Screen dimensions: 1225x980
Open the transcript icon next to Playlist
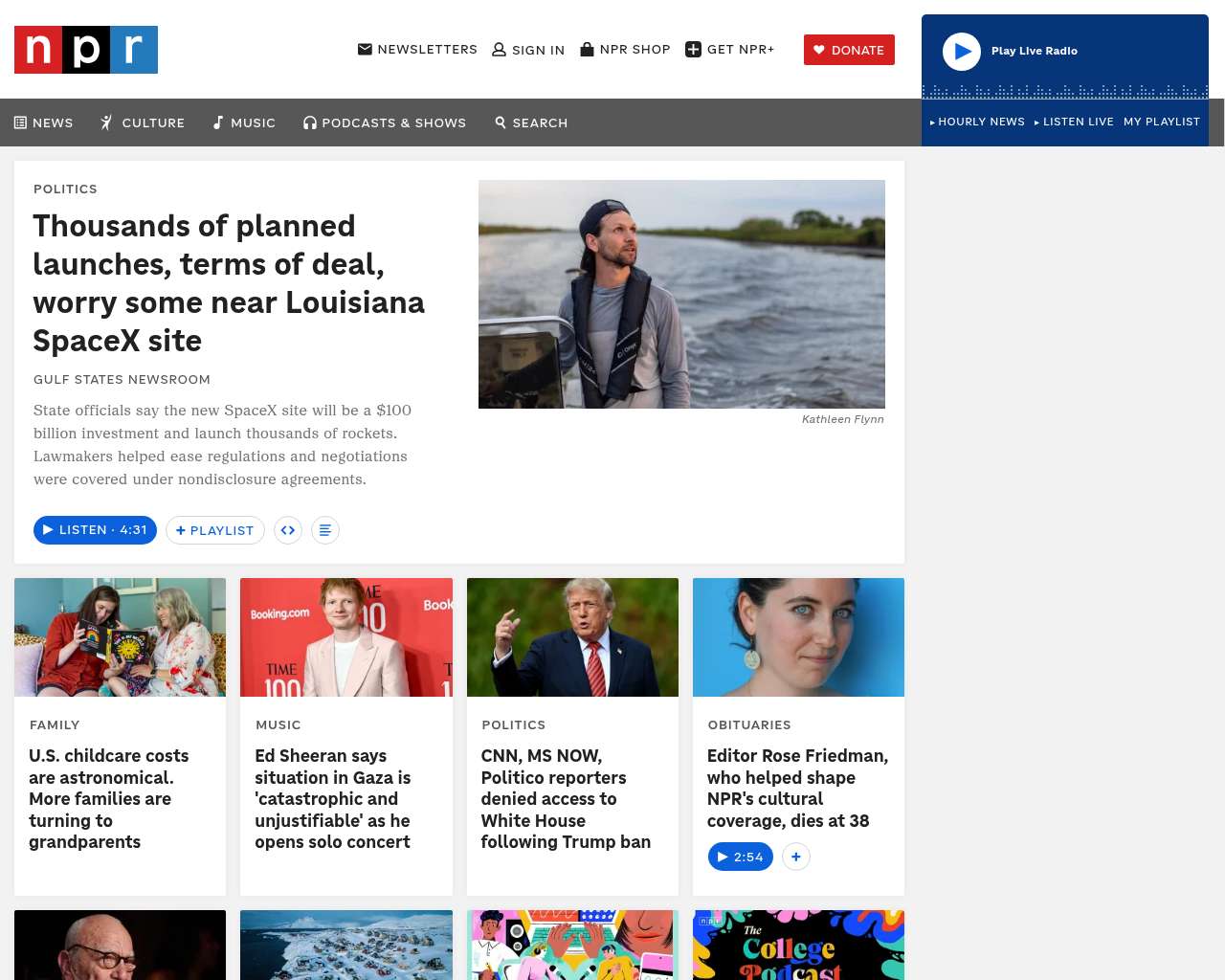coord(325,530)
